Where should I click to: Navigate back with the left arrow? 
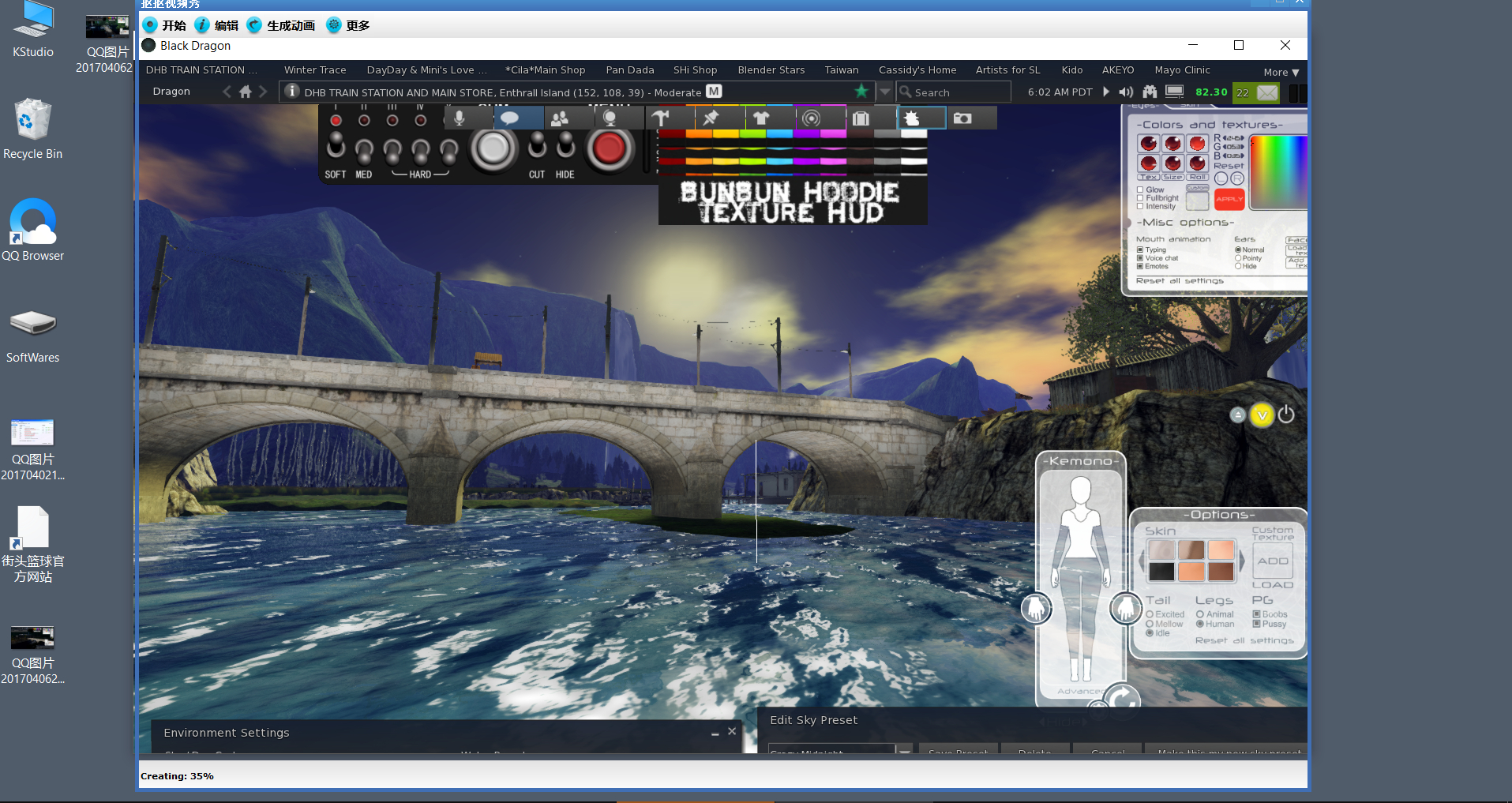227,92
